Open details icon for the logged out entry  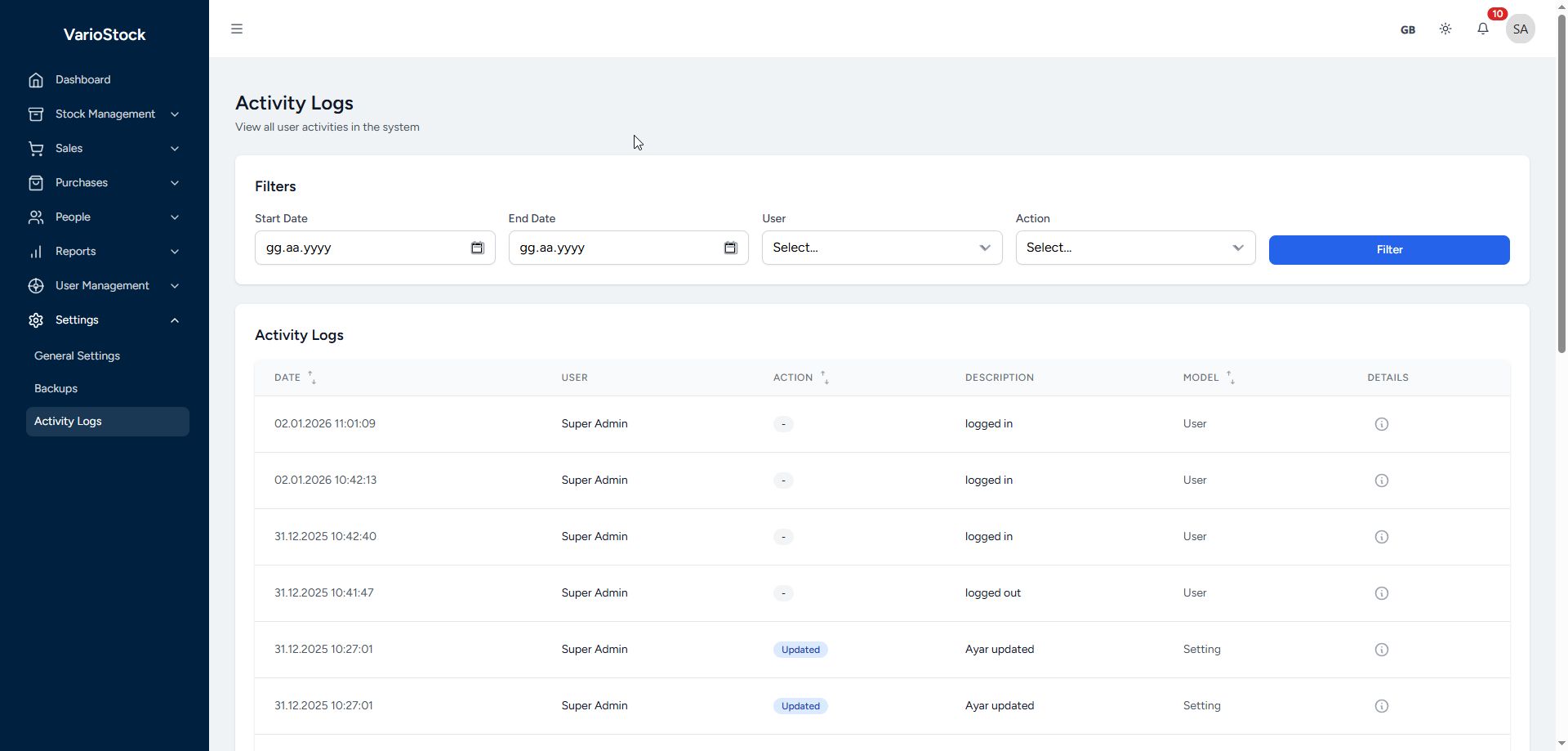point(1381,593)
